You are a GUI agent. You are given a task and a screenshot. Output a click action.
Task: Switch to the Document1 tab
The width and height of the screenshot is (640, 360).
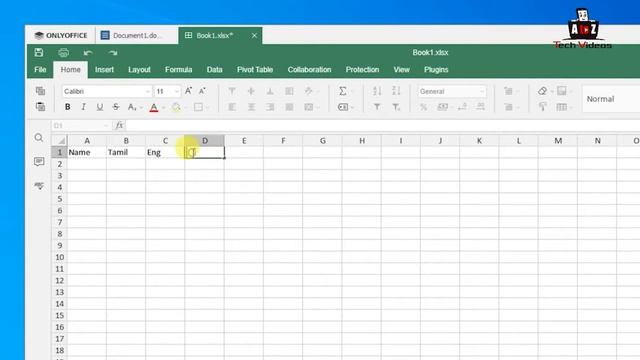click(x=136, y=36)
